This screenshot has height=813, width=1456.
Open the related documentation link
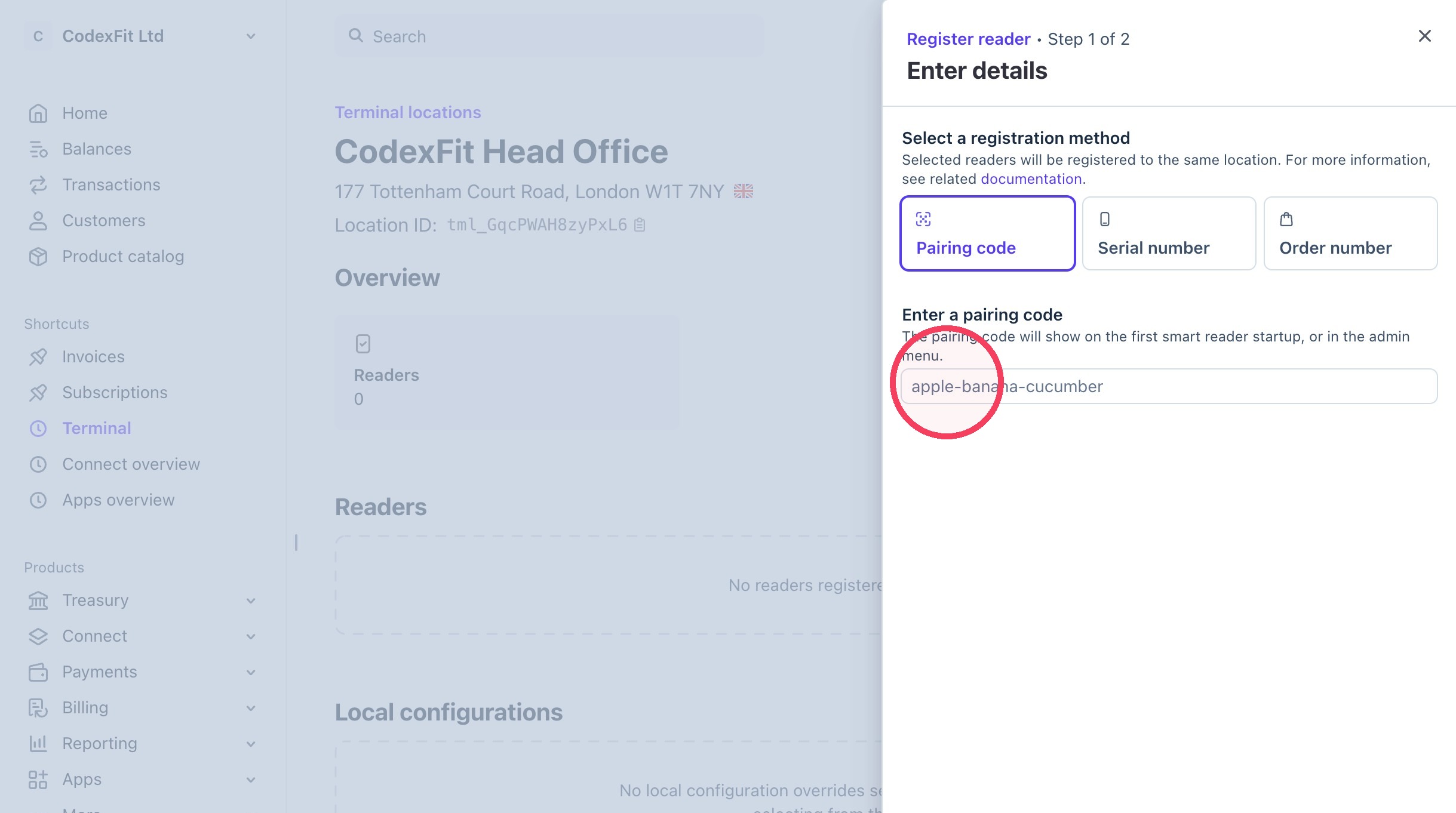[1031, 179]
